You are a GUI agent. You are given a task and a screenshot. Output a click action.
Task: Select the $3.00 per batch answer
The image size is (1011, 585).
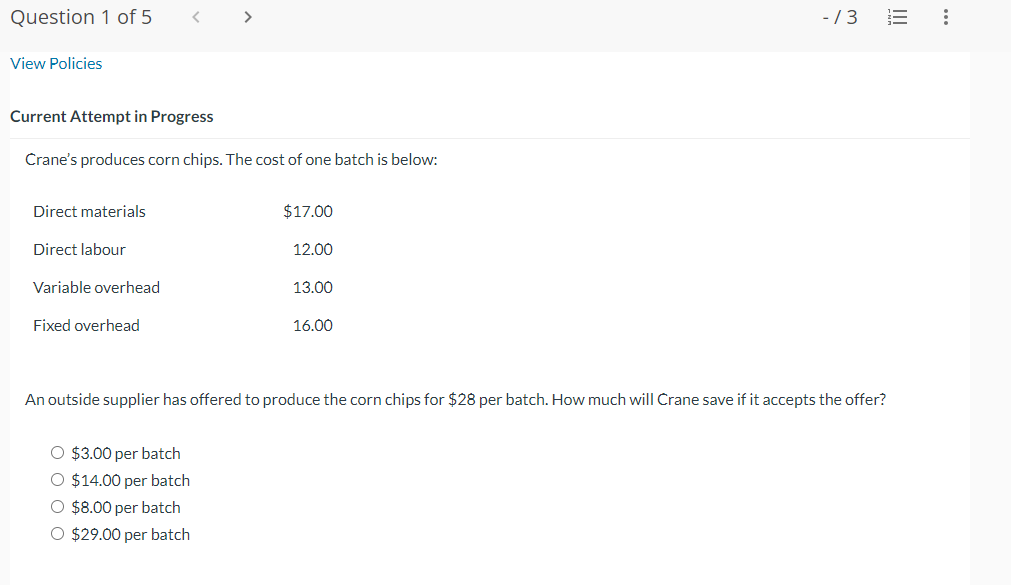pyautogui.click(x=58, y=452)
